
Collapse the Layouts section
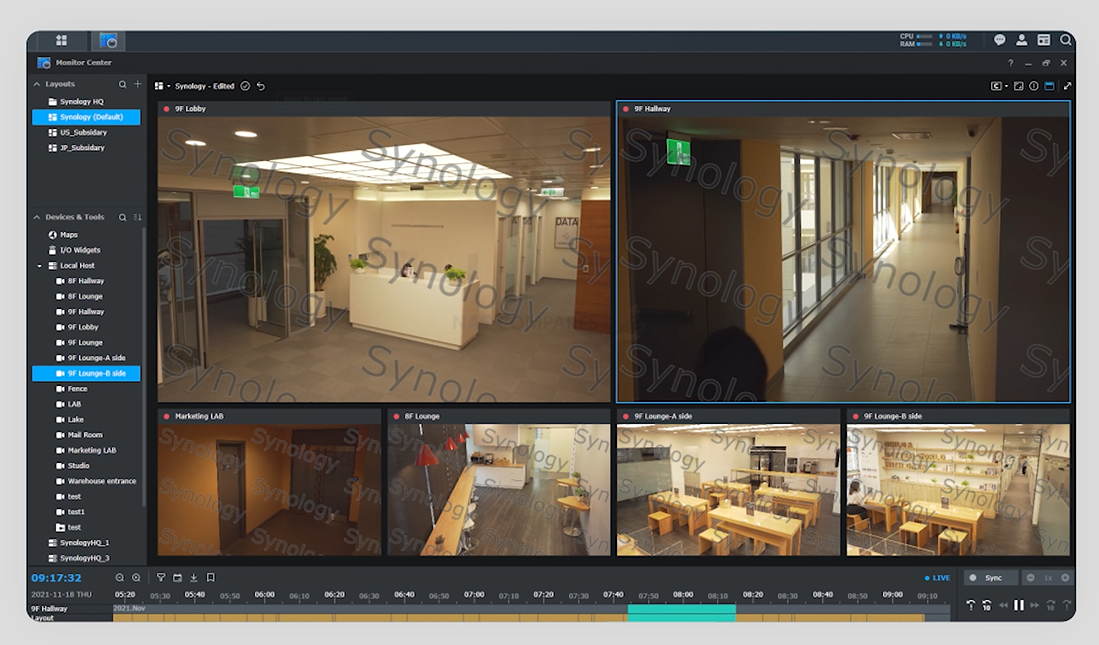point(37,84)
